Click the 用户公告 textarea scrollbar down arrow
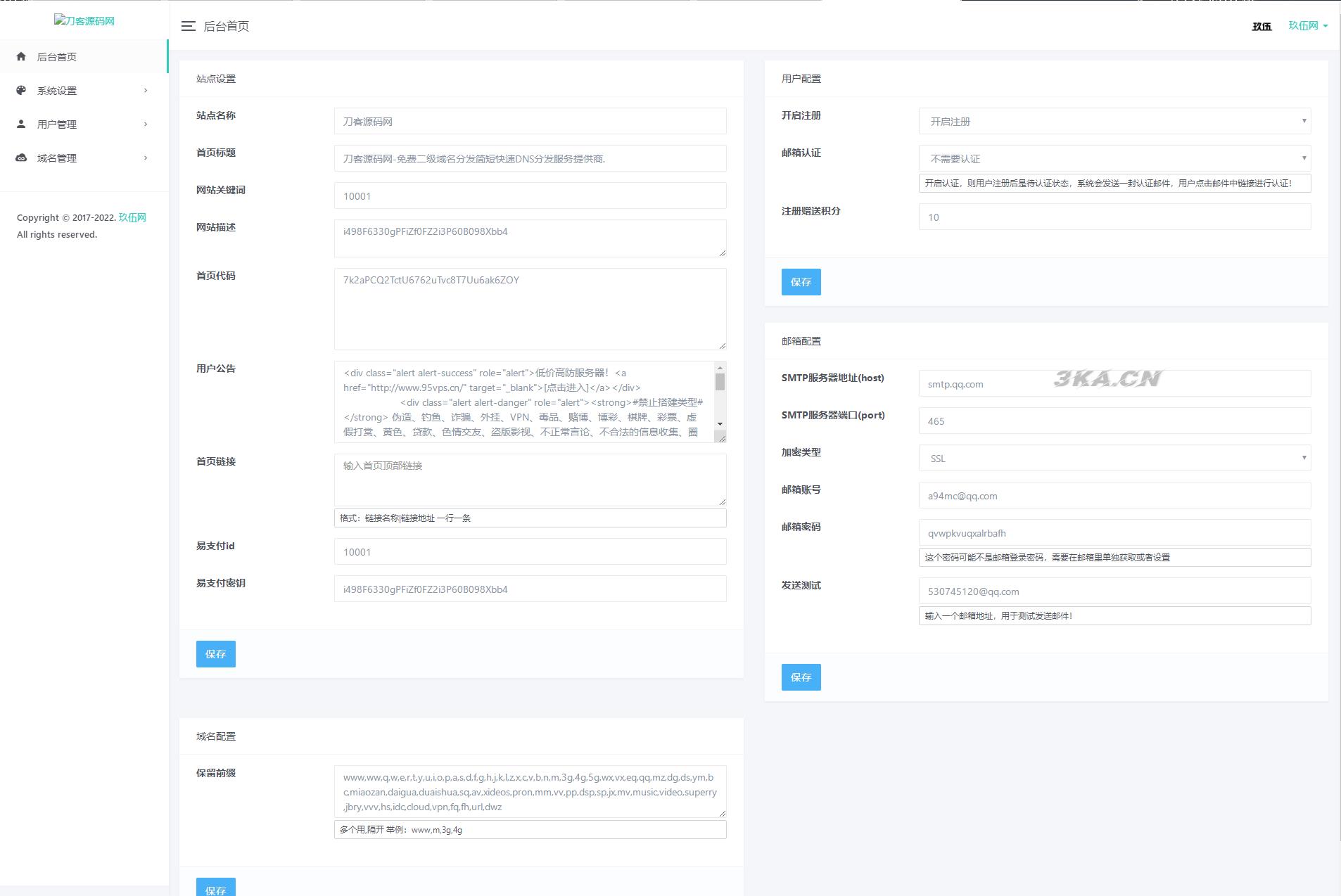 (x=720, y=423)
